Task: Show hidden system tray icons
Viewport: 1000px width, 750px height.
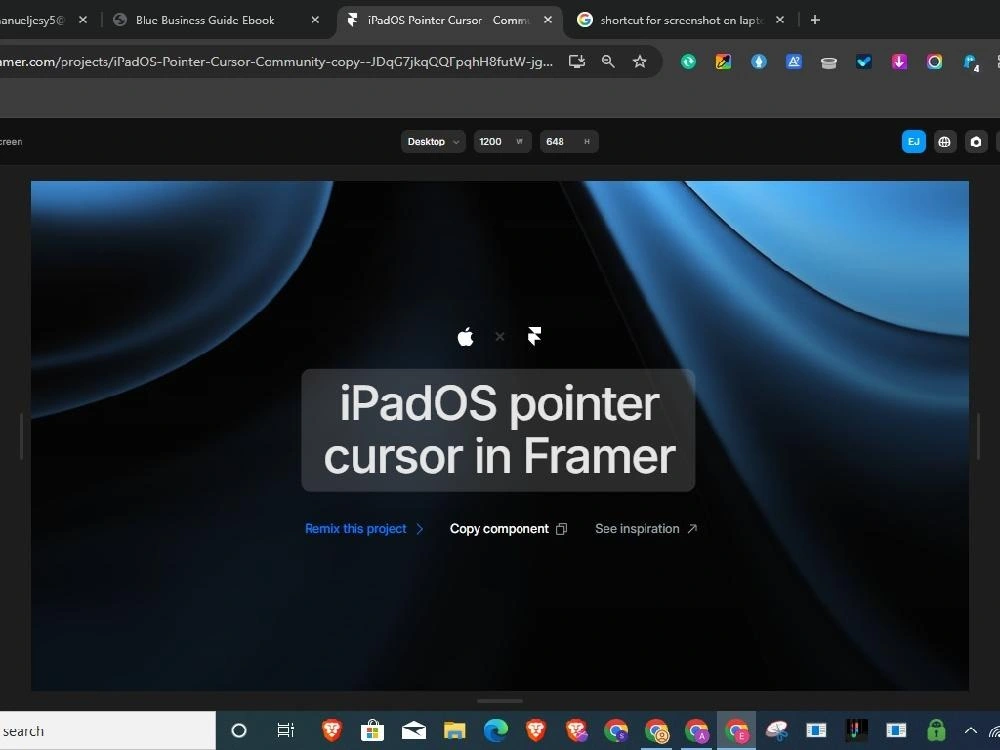Action: point(971,731)
